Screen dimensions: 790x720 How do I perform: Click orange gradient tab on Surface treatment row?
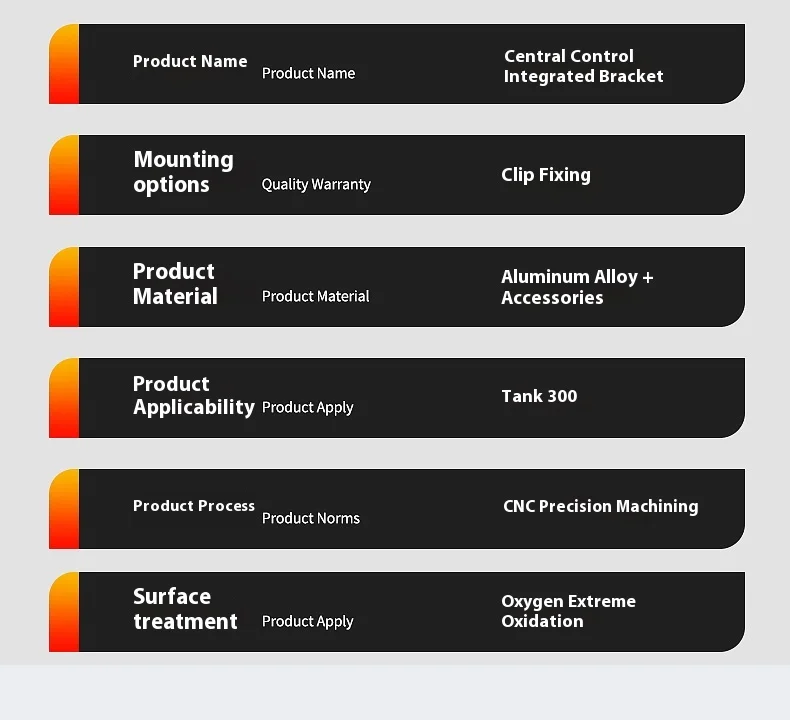pyautogui.click(x=64, y=612)
